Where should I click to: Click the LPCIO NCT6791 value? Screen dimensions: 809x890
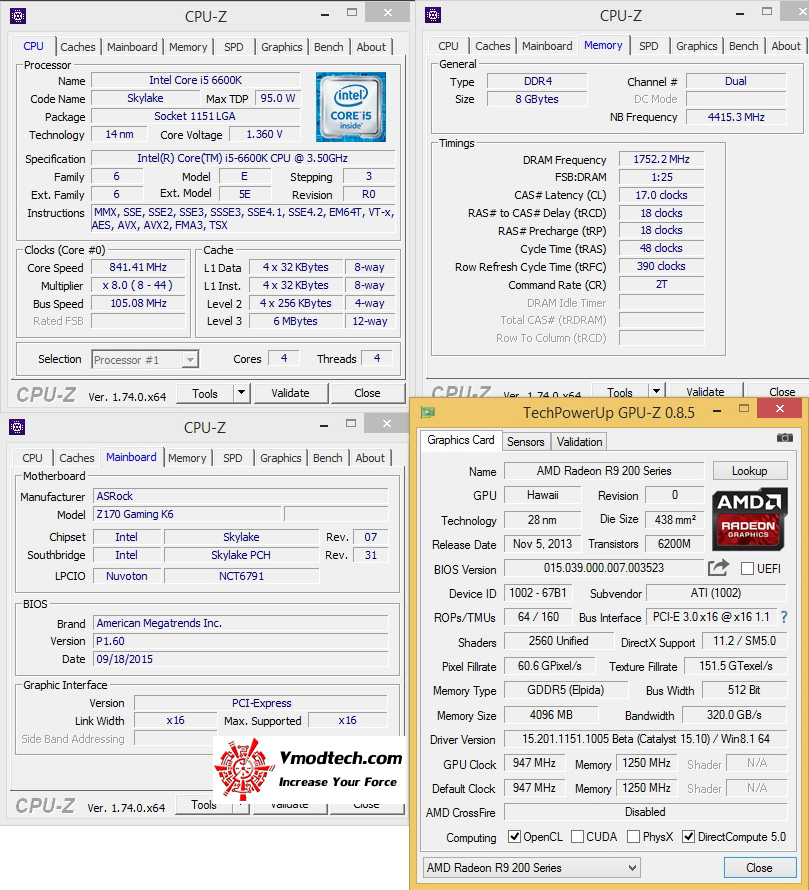click(x=242, y=576)
